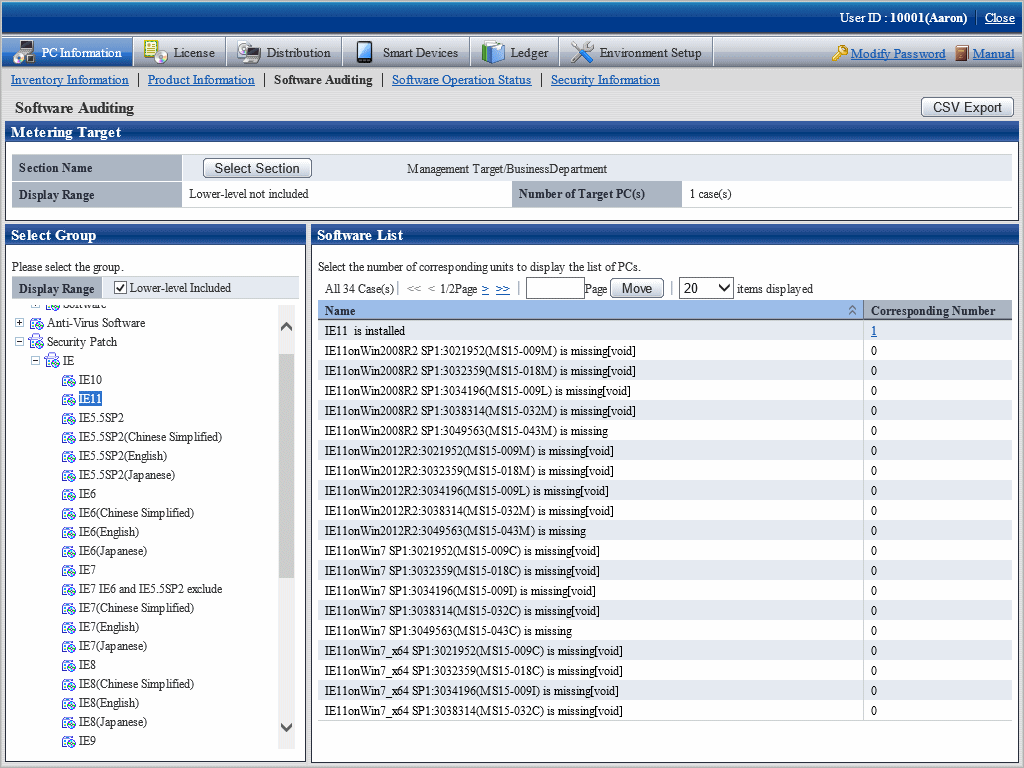Open the Ledger tab
Viewport: 1024px width, 768px height.
coord(515,52)
